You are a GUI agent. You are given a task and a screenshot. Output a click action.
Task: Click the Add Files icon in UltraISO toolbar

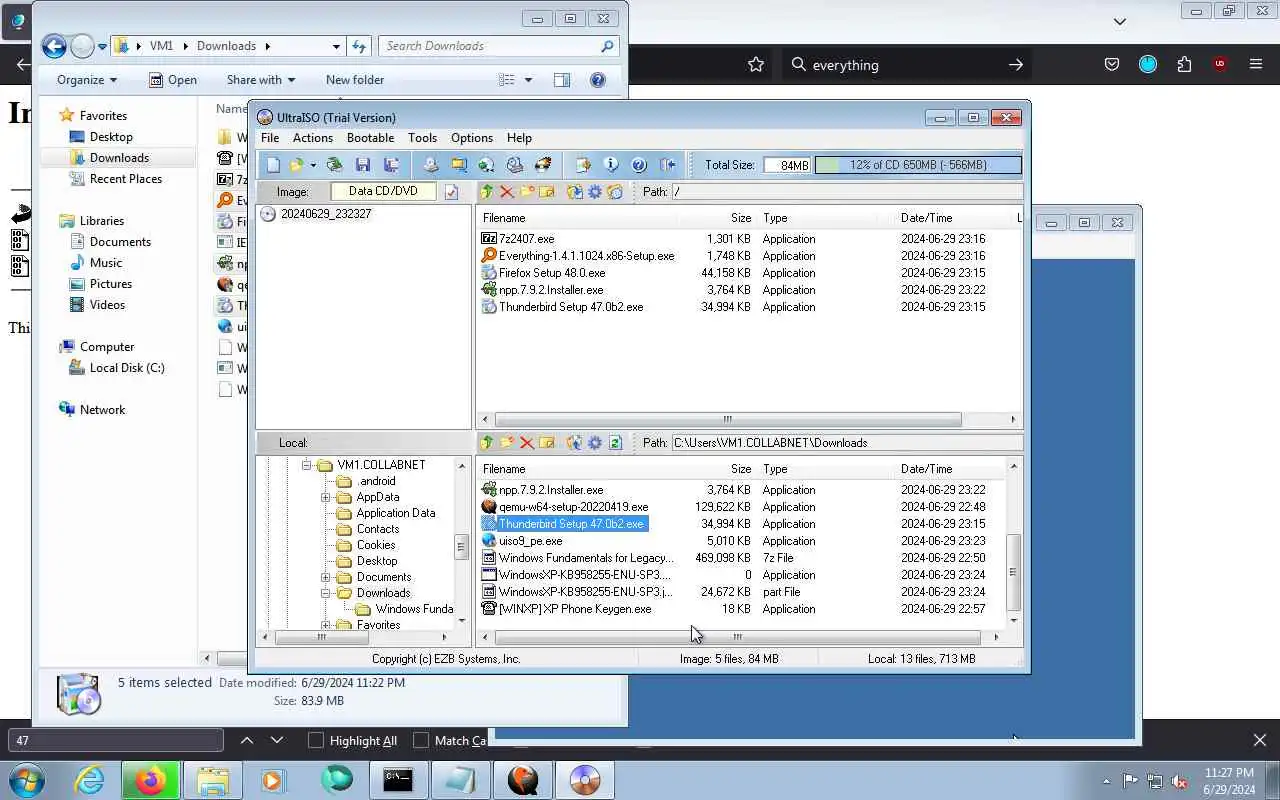point(583,165)
